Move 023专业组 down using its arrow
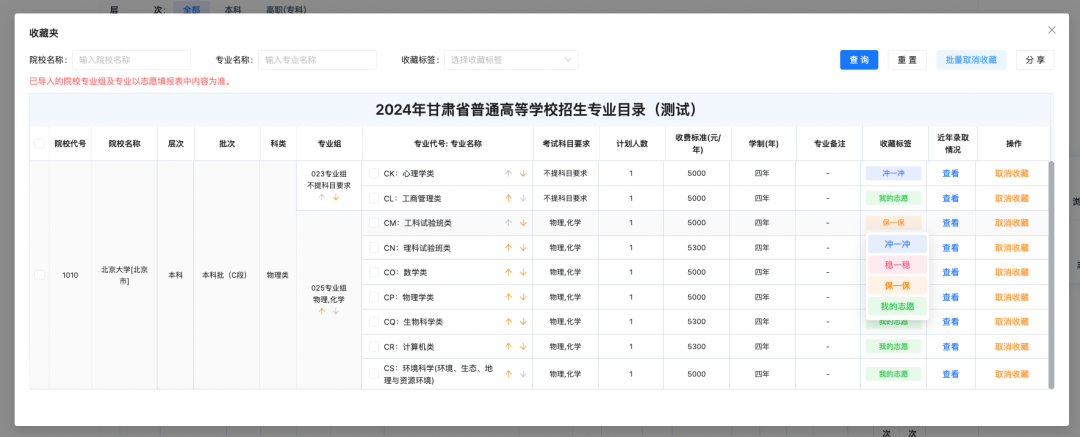The width and height of the screenshot is (1080, 437). pyautogui.click(x=336, y=198)
